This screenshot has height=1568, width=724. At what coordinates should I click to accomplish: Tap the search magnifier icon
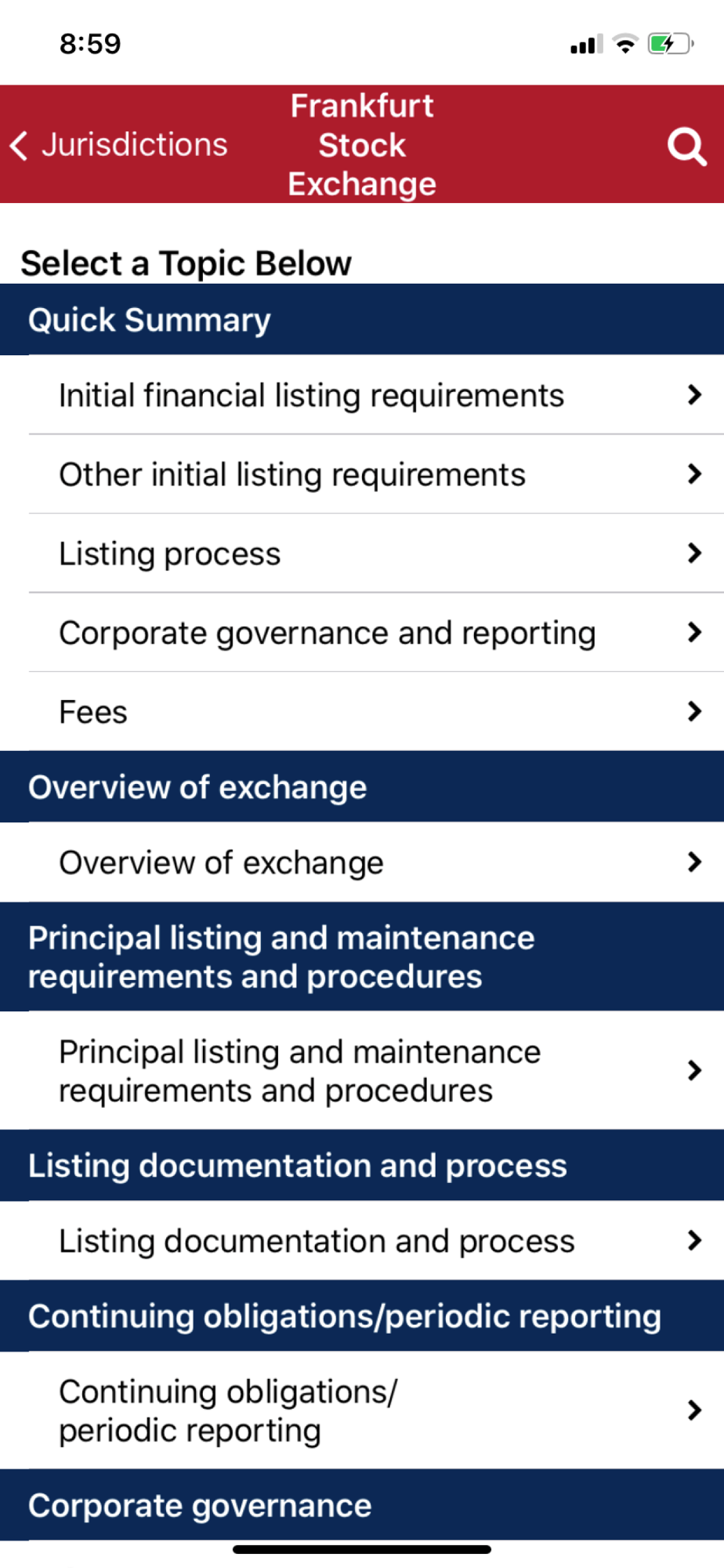(686, 146)
